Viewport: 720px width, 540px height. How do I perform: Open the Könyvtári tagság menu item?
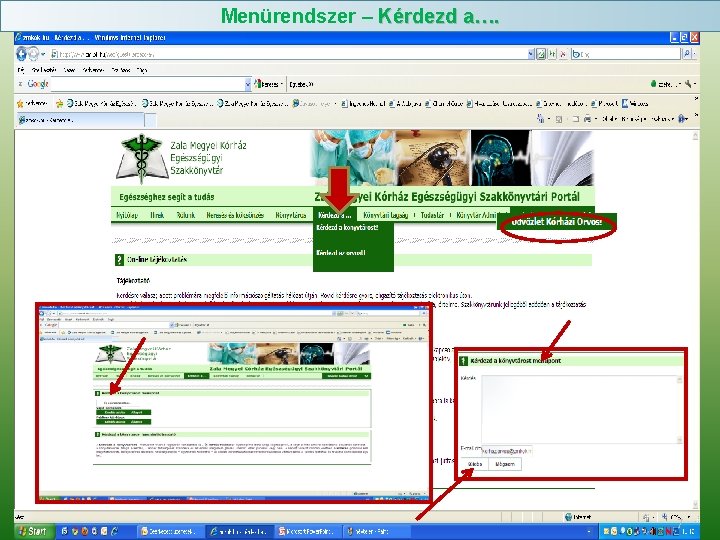(x=385, y=215)
